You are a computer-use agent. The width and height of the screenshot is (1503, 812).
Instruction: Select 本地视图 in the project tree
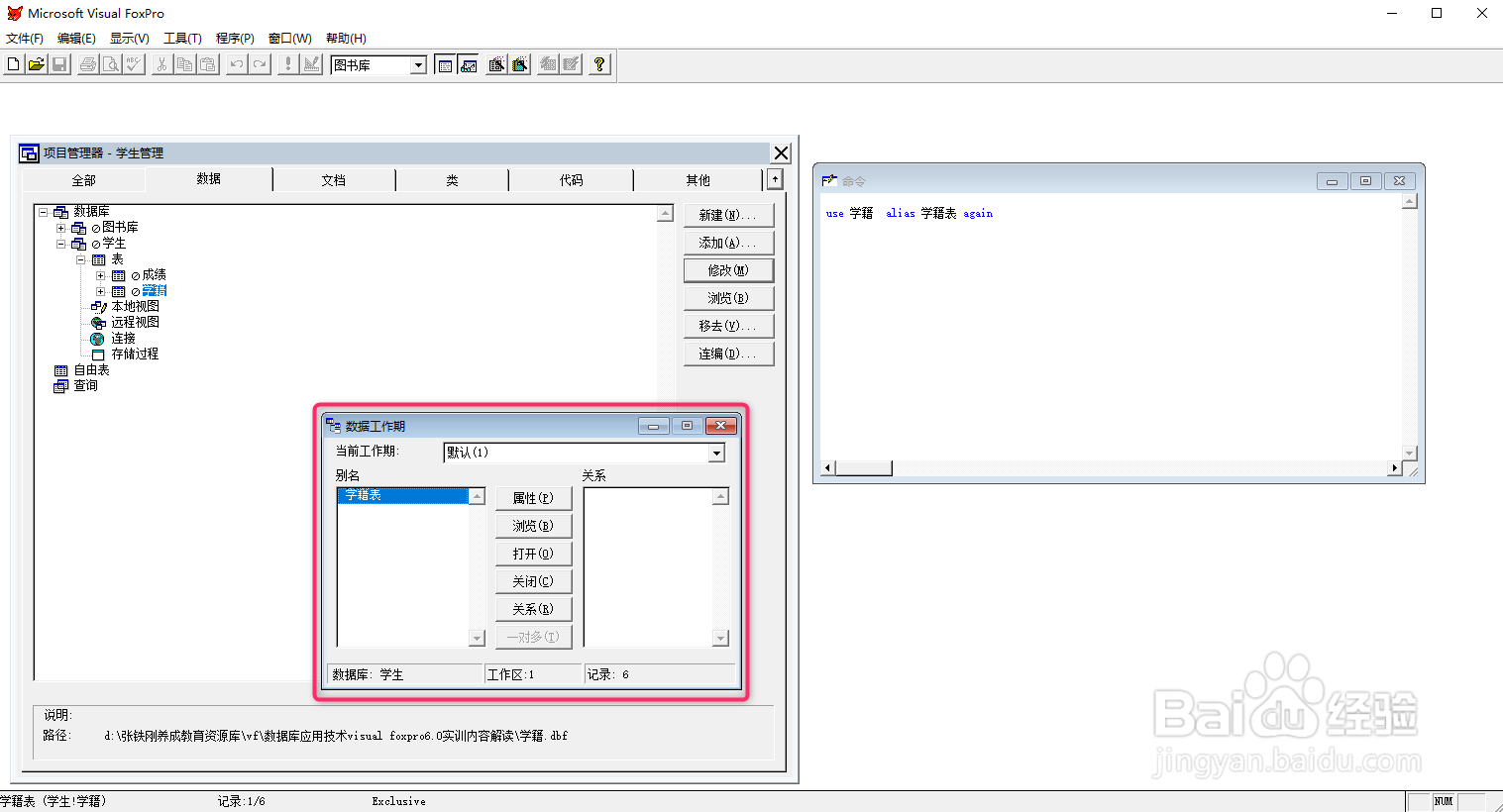point(135,307)
